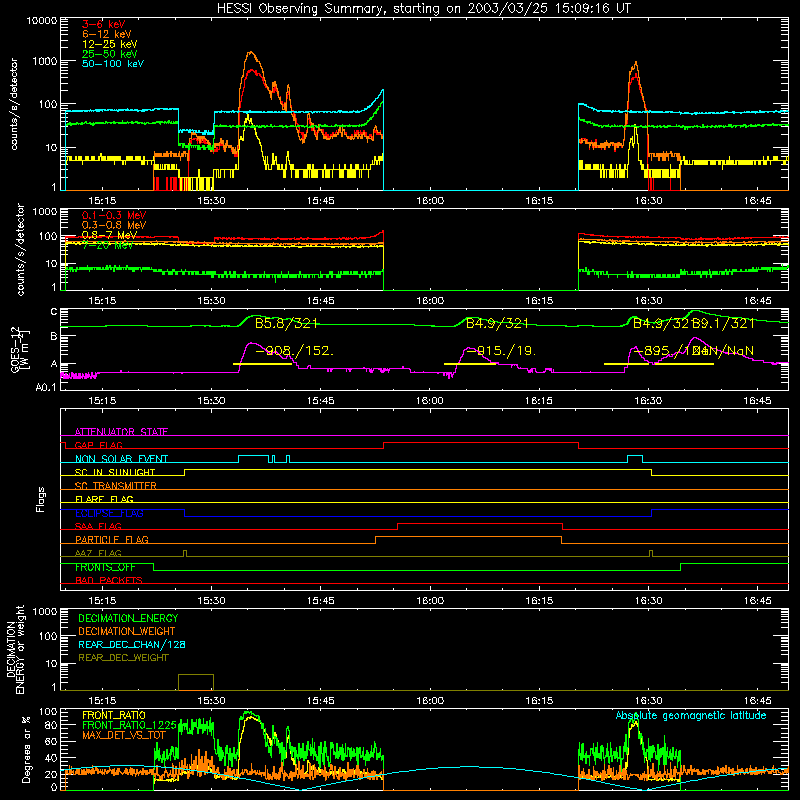Click the AAZ FLAG label
The width and height of the screenshot is (800, 800).
[x=98, y=553]
